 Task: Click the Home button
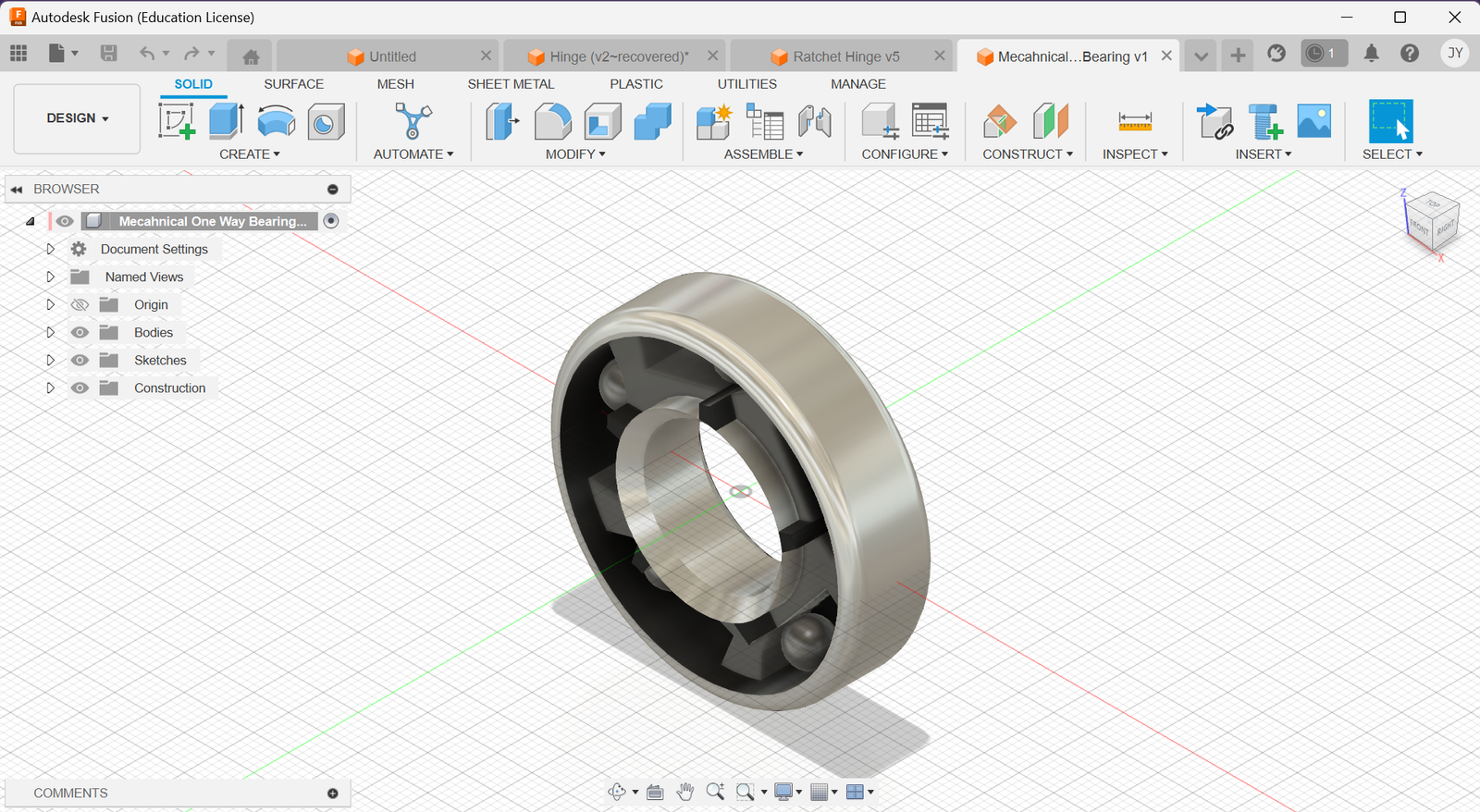point(251,56)
